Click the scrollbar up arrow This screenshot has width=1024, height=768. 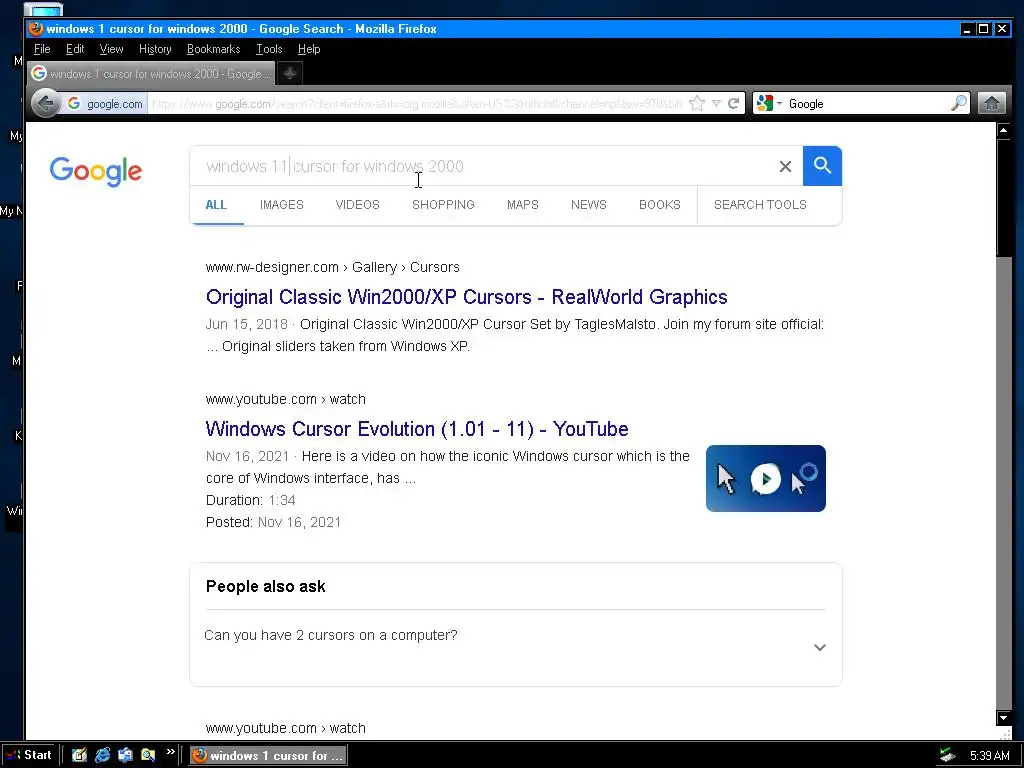1004,131
